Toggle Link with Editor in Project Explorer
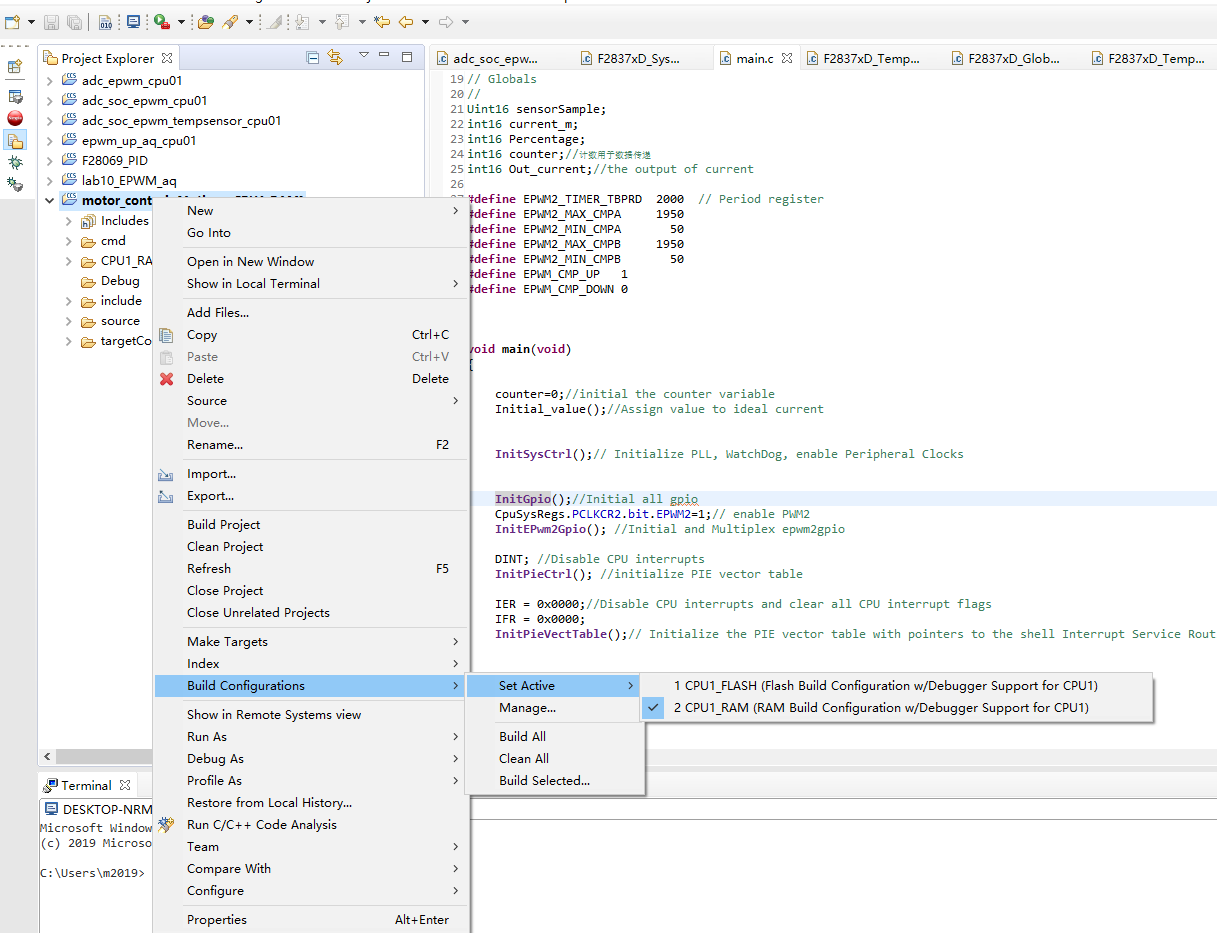 pos(334,58)
